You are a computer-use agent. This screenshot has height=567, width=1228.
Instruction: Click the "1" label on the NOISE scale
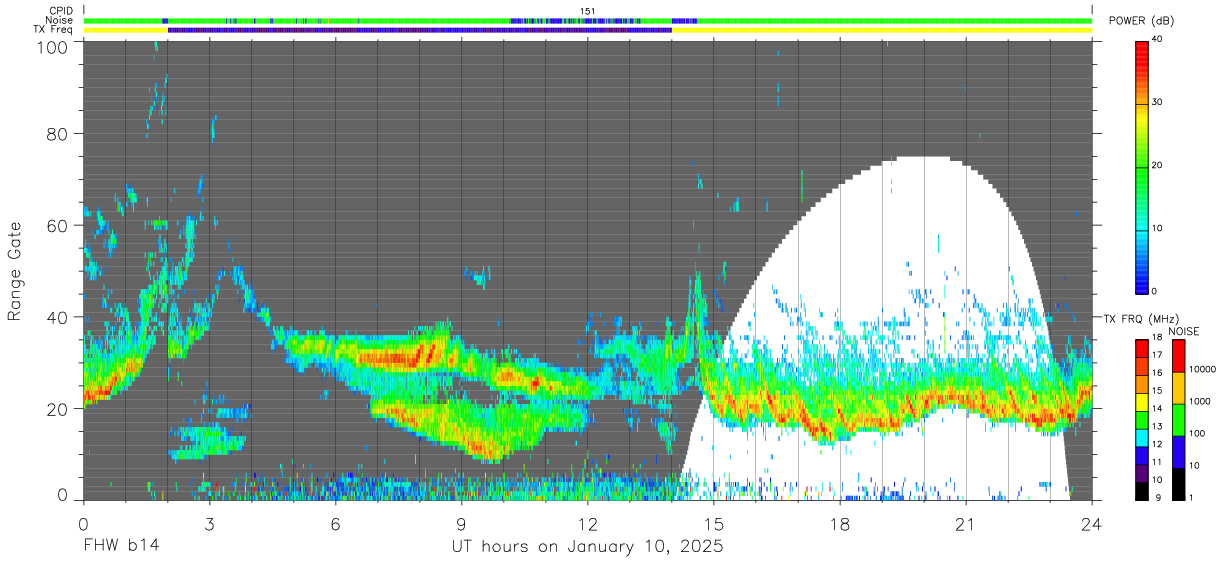[1192, 498]
